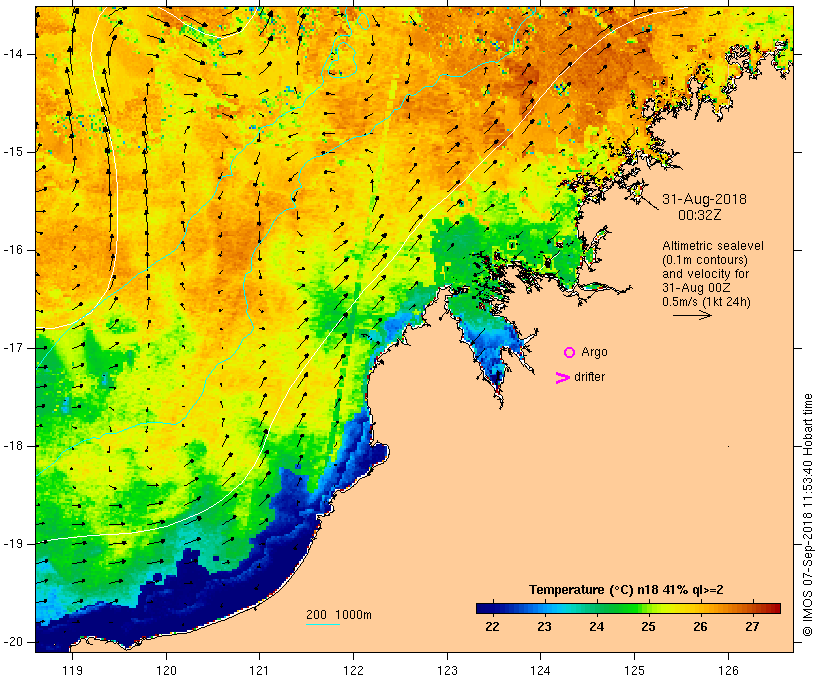The image size is (820, 680).
Task: Click the latitude axis label -14
Action: click(x=13, y=54)
